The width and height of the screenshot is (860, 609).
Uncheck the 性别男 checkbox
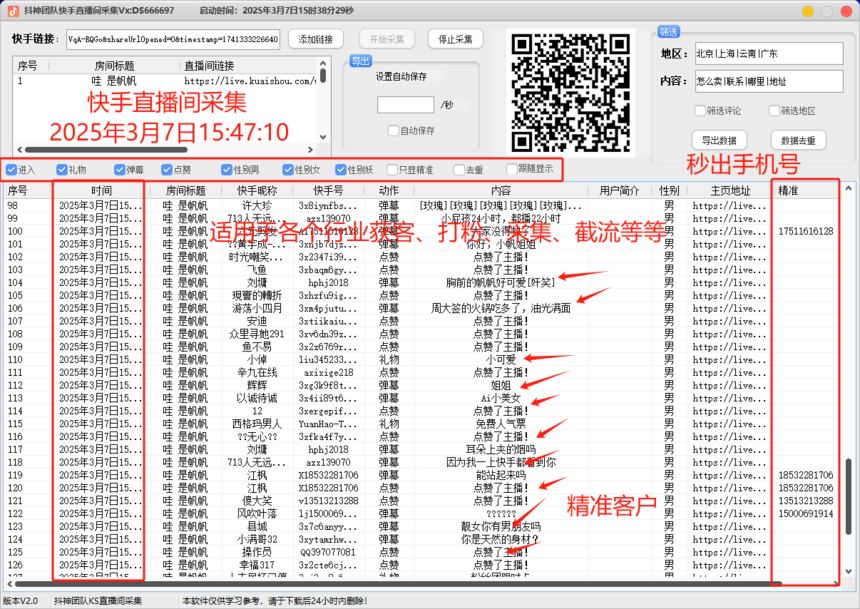click(x=227, y=170)
